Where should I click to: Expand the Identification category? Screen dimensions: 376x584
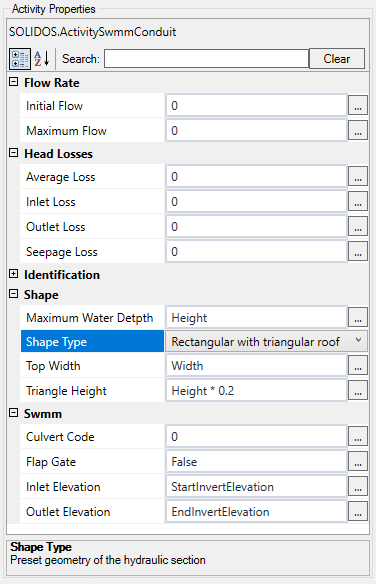13,274
